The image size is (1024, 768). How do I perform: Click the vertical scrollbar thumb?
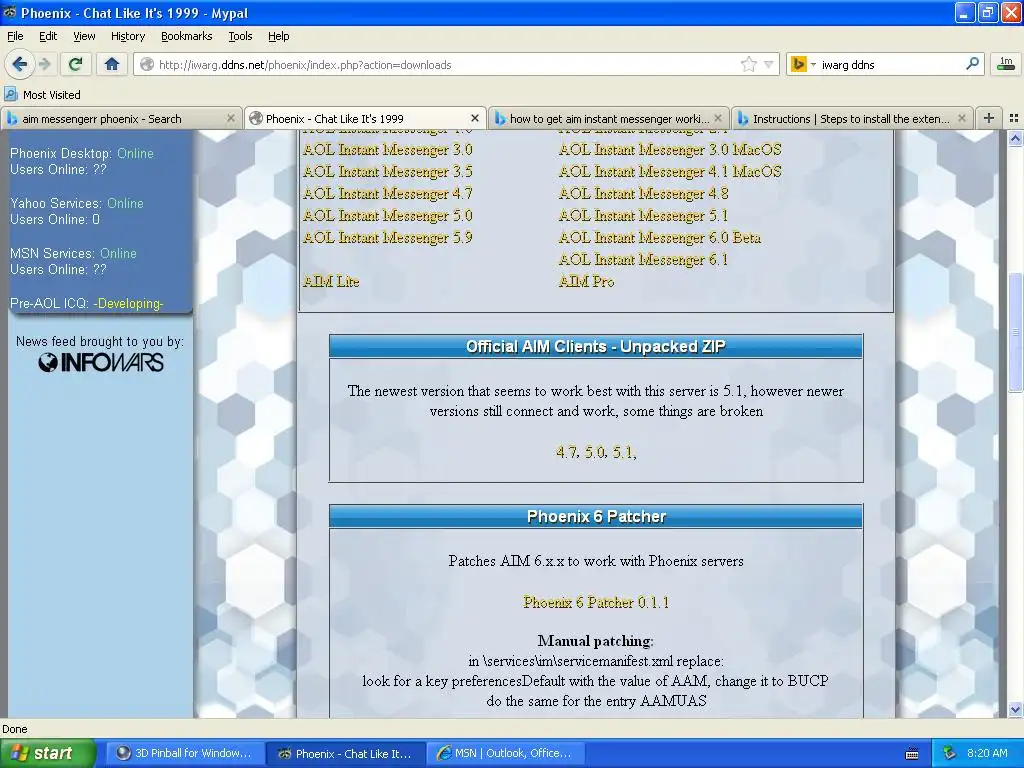tap(1015, 333)
